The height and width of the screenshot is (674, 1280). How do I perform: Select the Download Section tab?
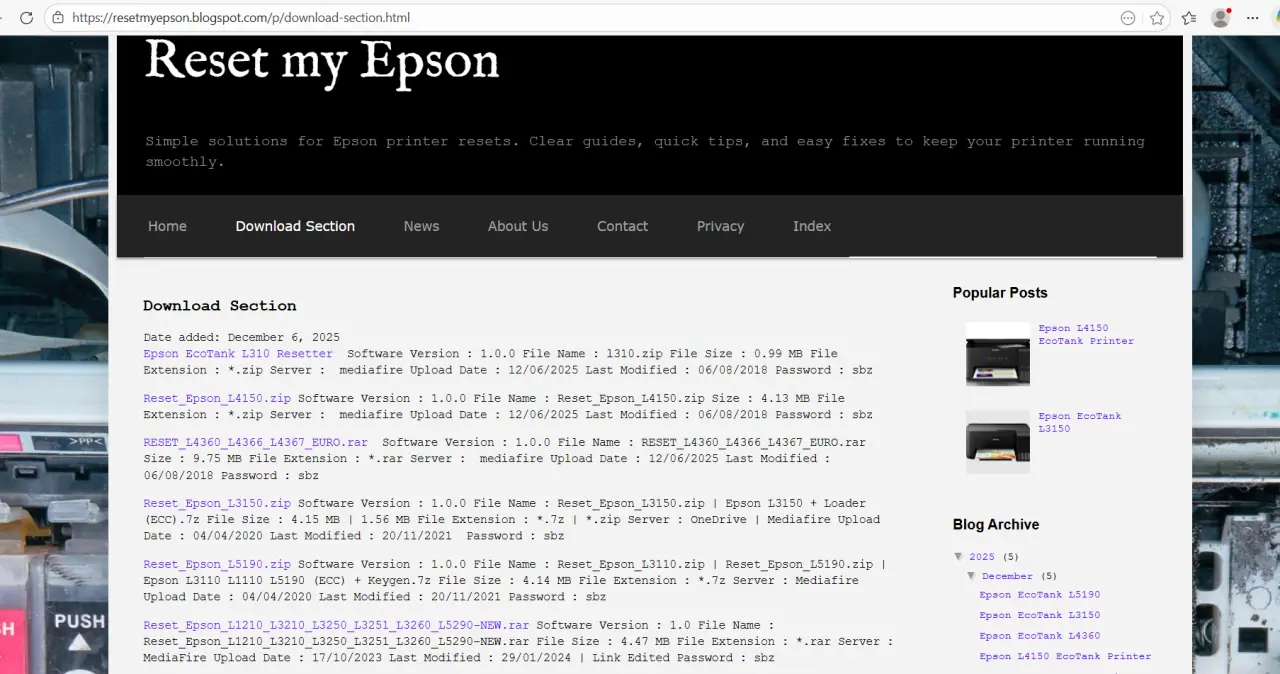295,226
